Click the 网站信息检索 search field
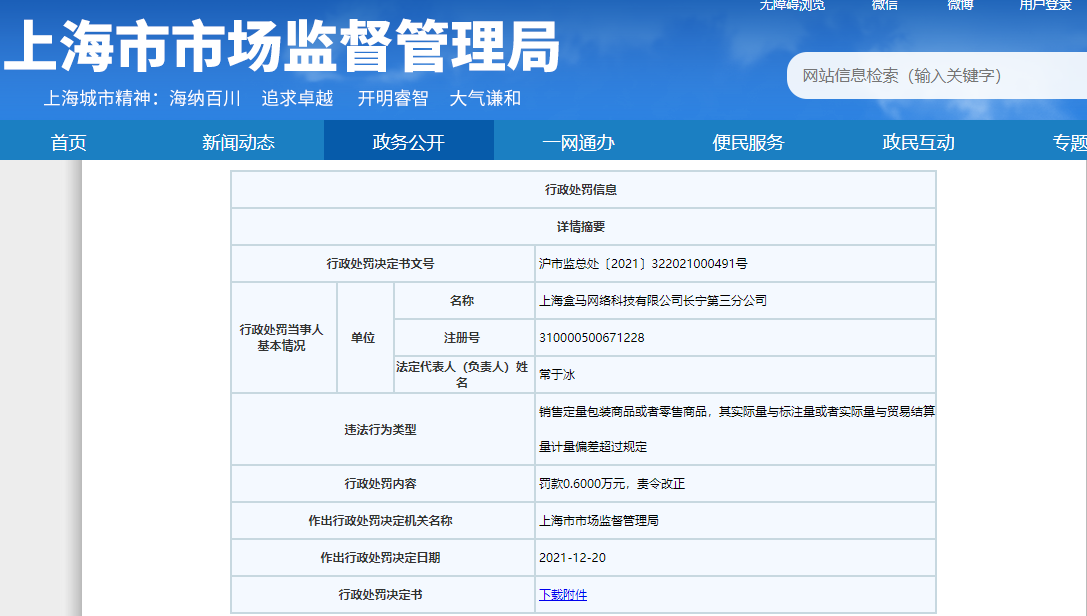 (x=937, y=76)
